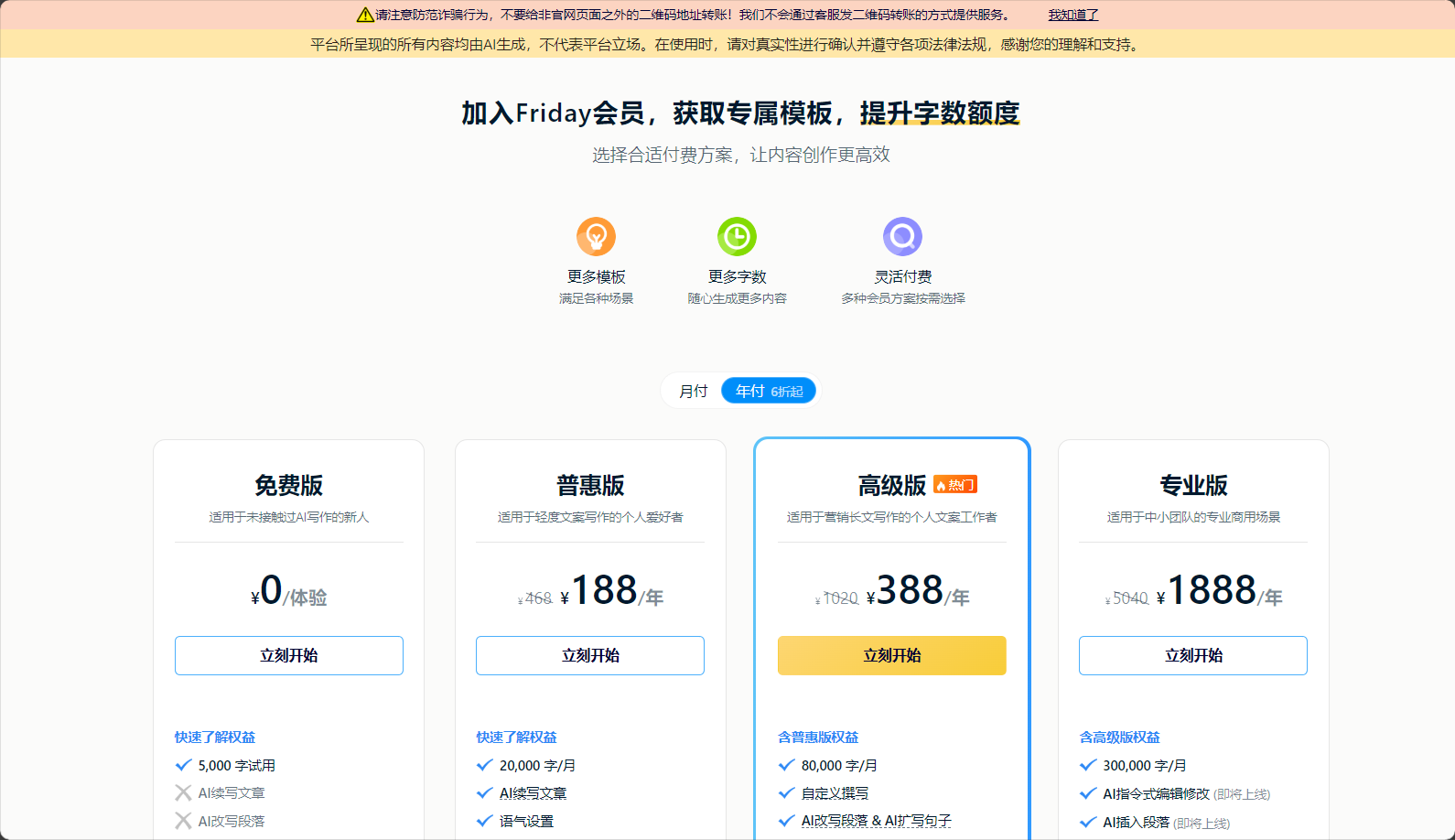Click the 灵活付费 feature label
Viewport: 1455px width, 840px height.
(902, 276)
